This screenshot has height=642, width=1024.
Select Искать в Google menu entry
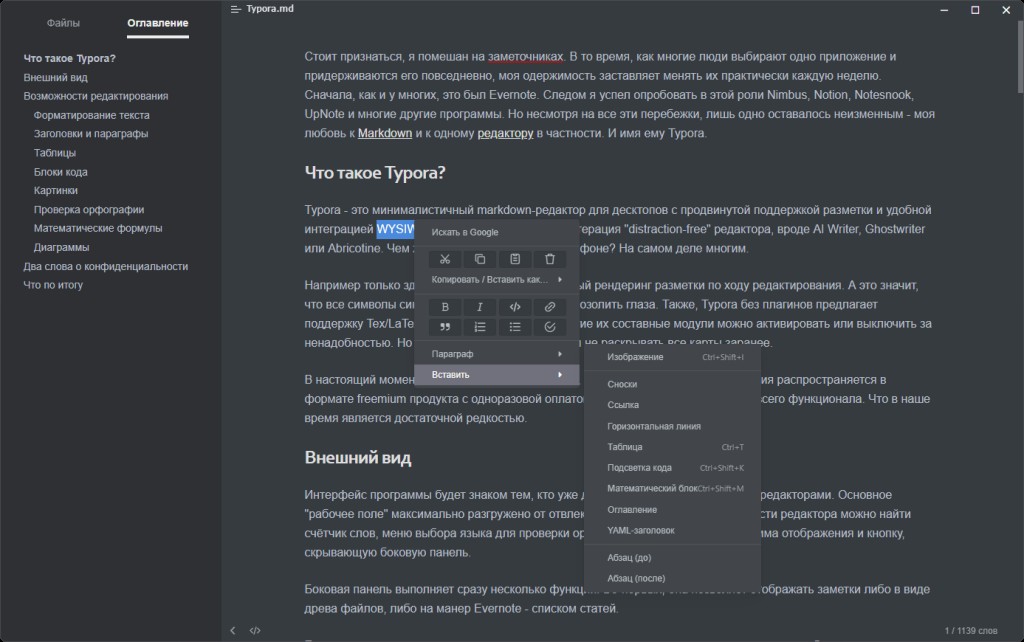(496, 232)
